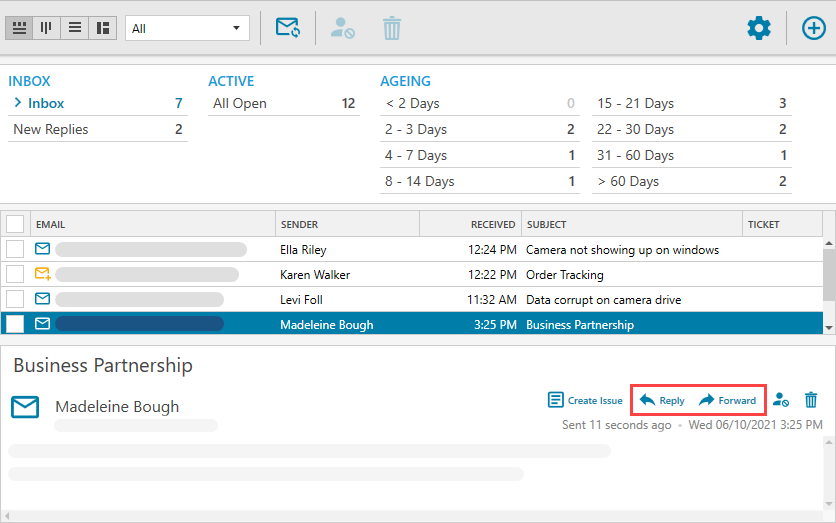
Task: Sort by the SENDER column header
Action: [347, 224]
